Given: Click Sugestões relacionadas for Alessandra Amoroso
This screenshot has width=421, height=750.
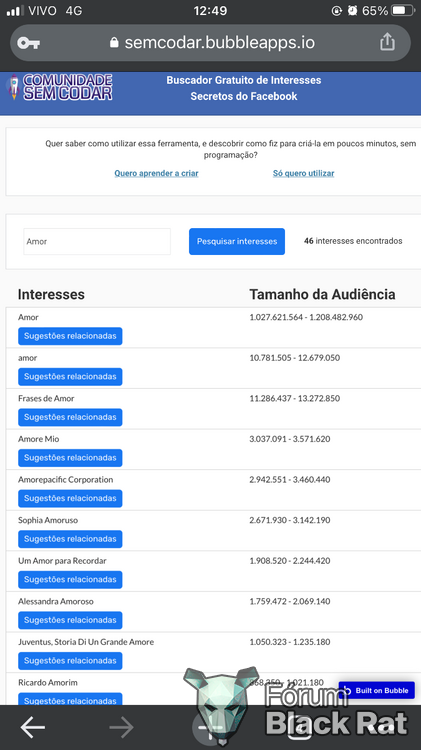Looking at the screenshot, I should pos(70,620).
